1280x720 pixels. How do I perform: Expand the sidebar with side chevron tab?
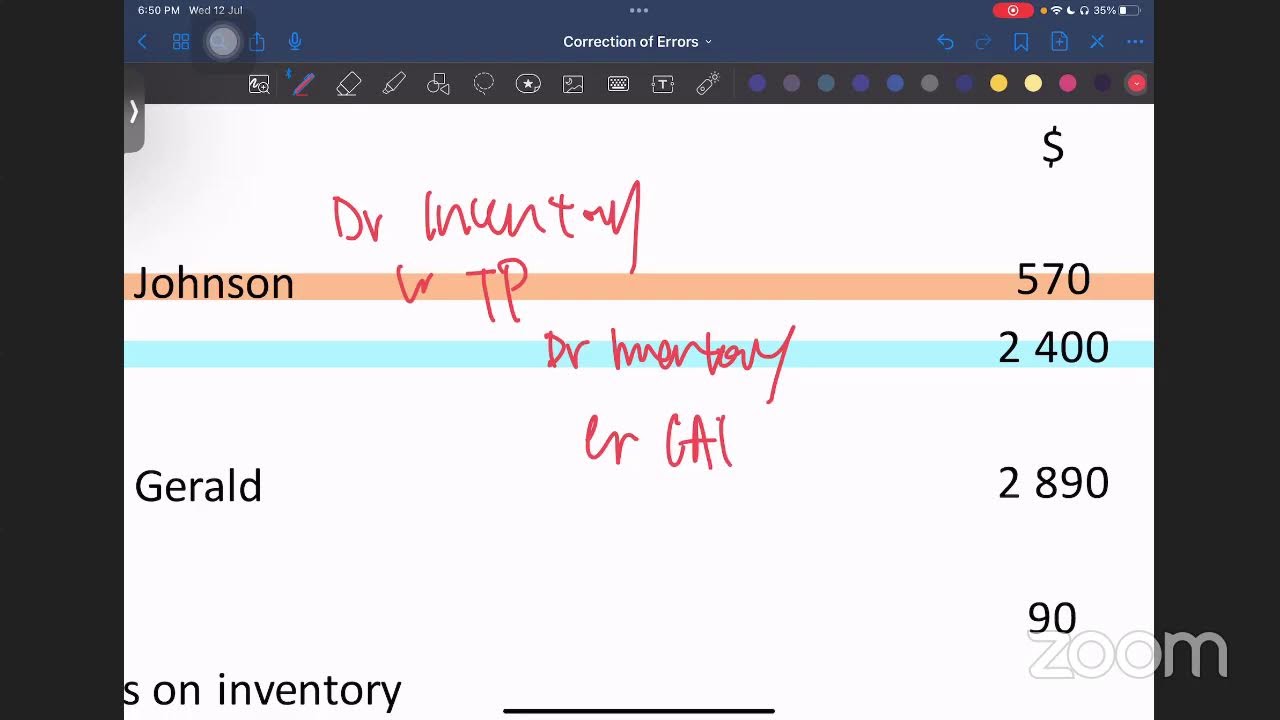coord(133,112)
